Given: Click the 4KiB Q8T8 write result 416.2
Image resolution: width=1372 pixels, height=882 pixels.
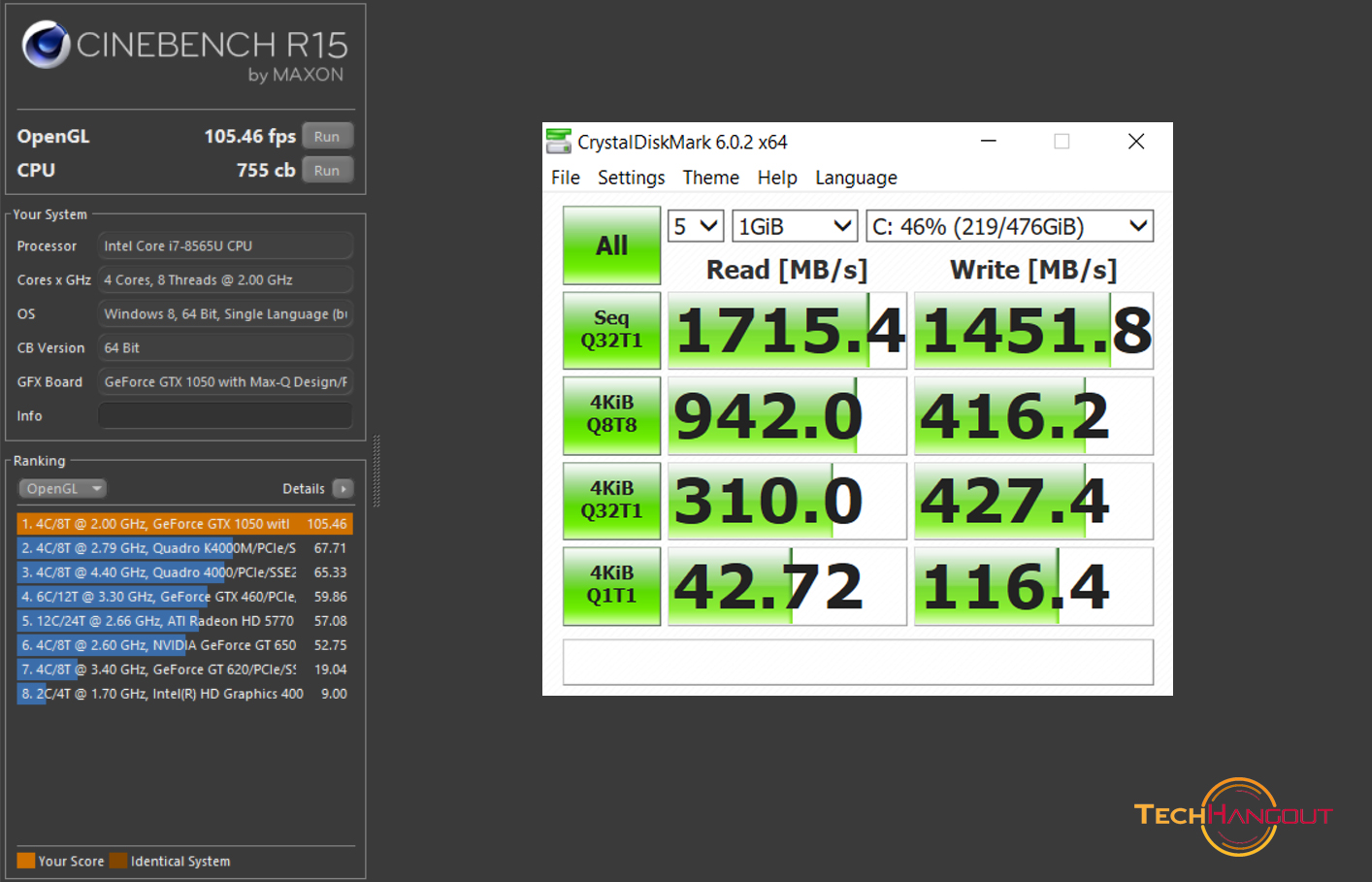Looking at the screenshot, I should pos(1034,415).
